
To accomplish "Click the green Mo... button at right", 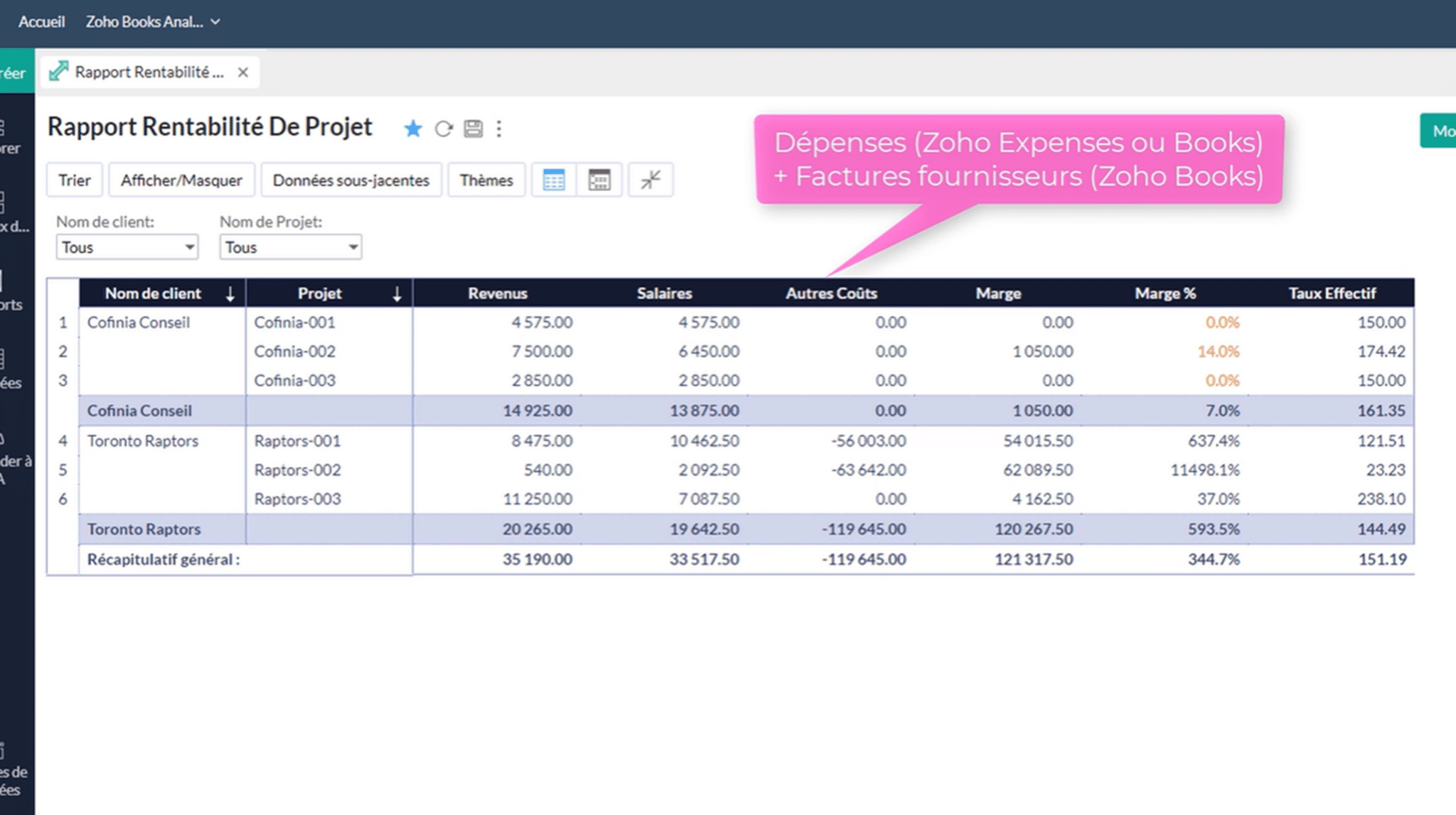I will (x=1438, y=131).
